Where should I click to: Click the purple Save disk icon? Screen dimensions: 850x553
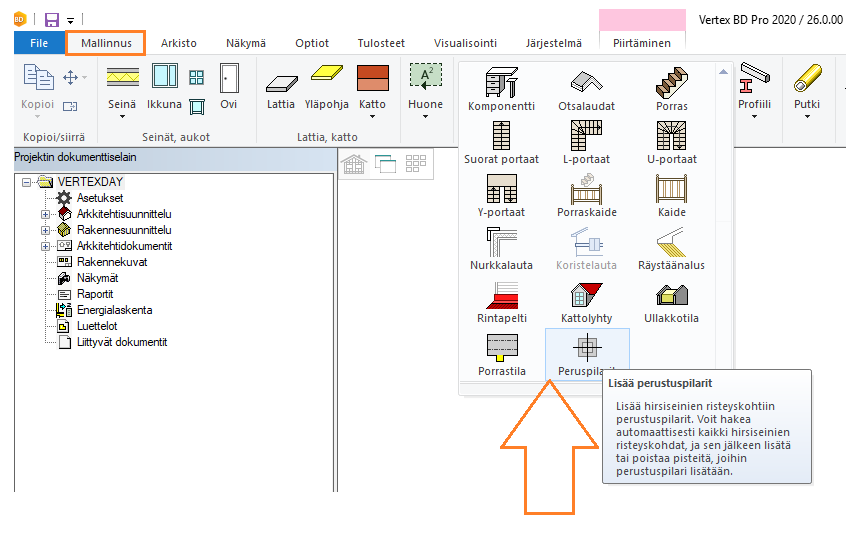click(51, 20)
